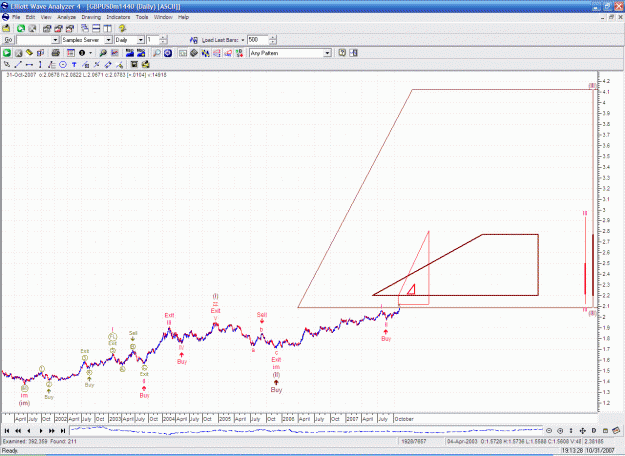The image size is (625, 456).
Task: Click the Load Last Bars 500 field
Action: 257,40
